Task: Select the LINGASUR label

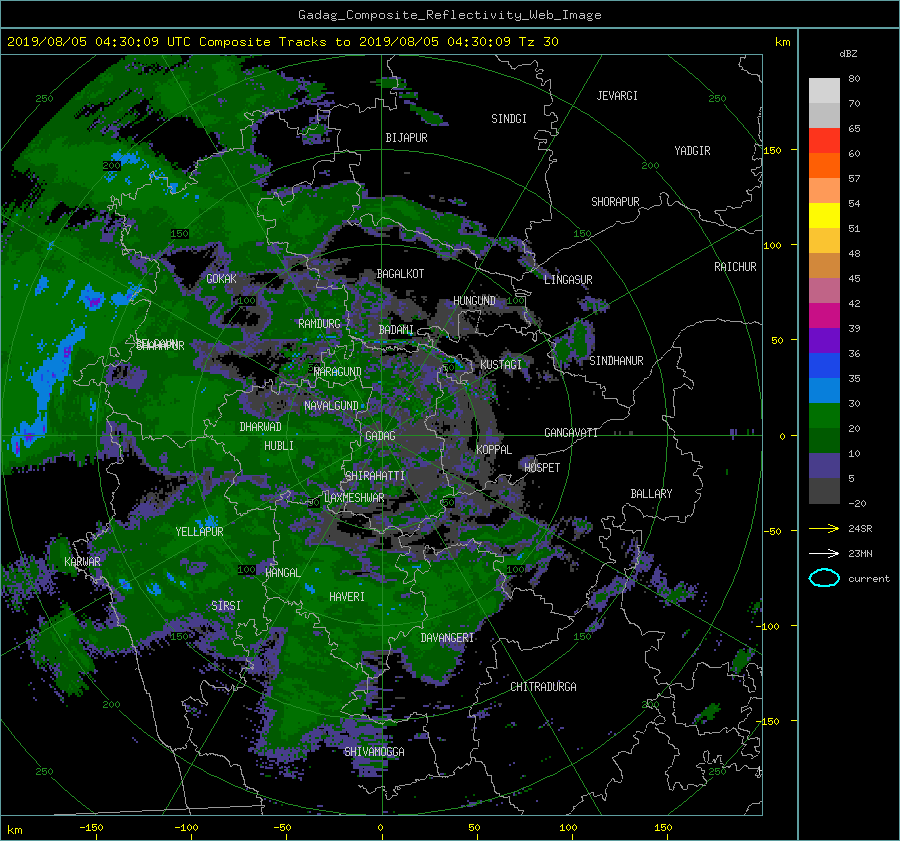Action: tap(568, 280)
